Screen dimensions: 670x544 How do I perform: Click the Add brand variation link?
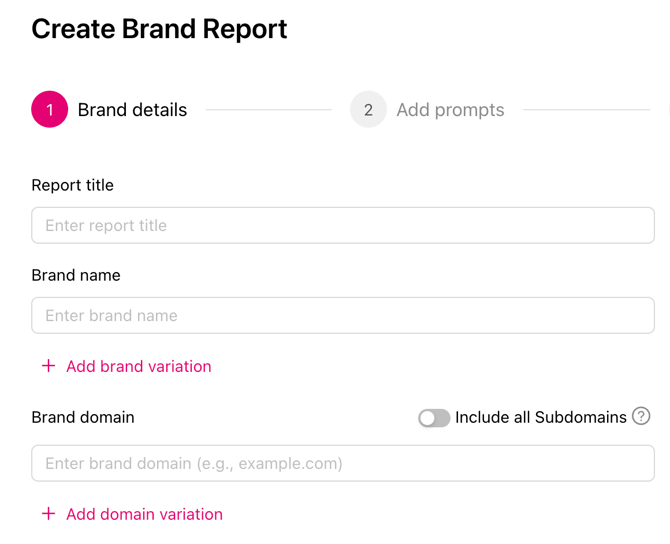point(138,366)
